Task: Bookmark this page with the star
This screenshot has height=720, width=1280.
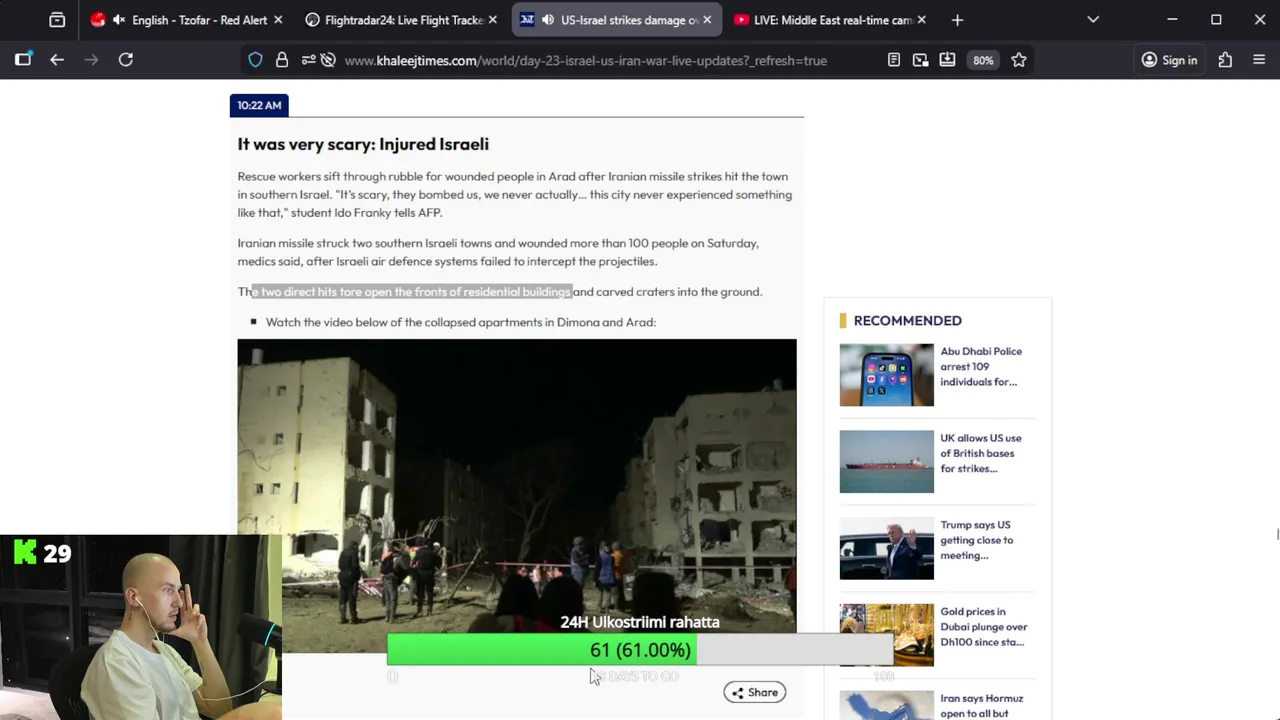Action: click(x=1018, y=60)
